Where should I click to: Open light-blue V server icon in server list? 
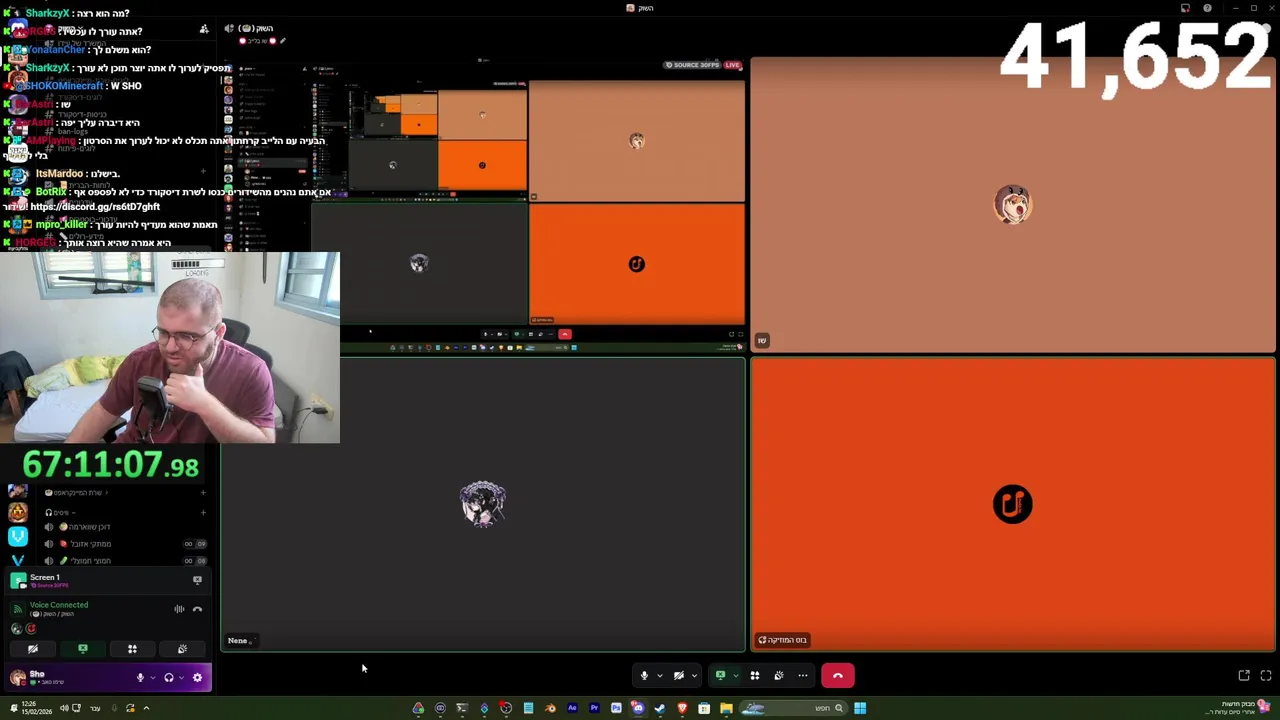[x=18, y=537]
